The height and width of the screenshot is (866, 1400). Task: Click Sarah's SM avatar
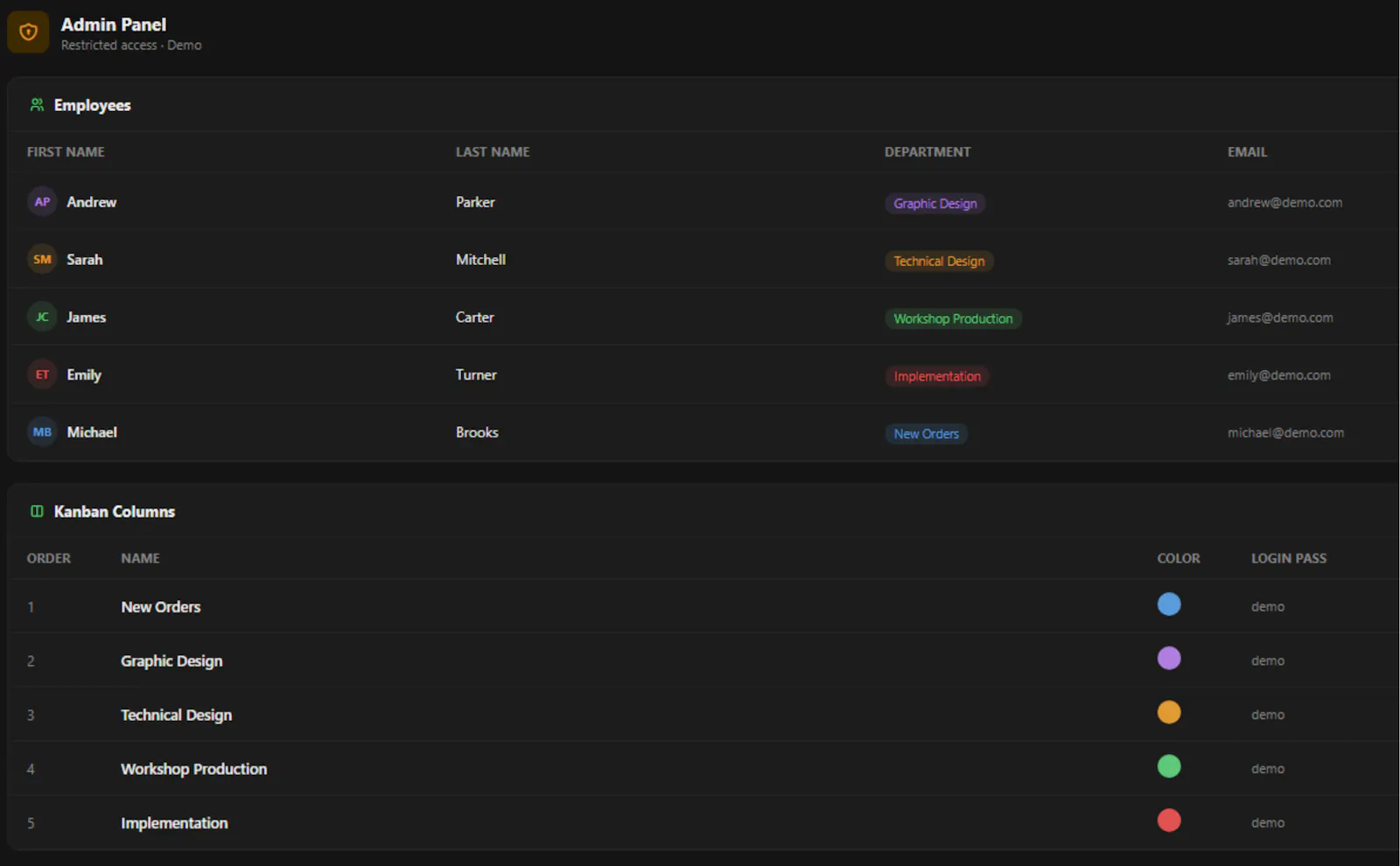click(x=42, y=260)
